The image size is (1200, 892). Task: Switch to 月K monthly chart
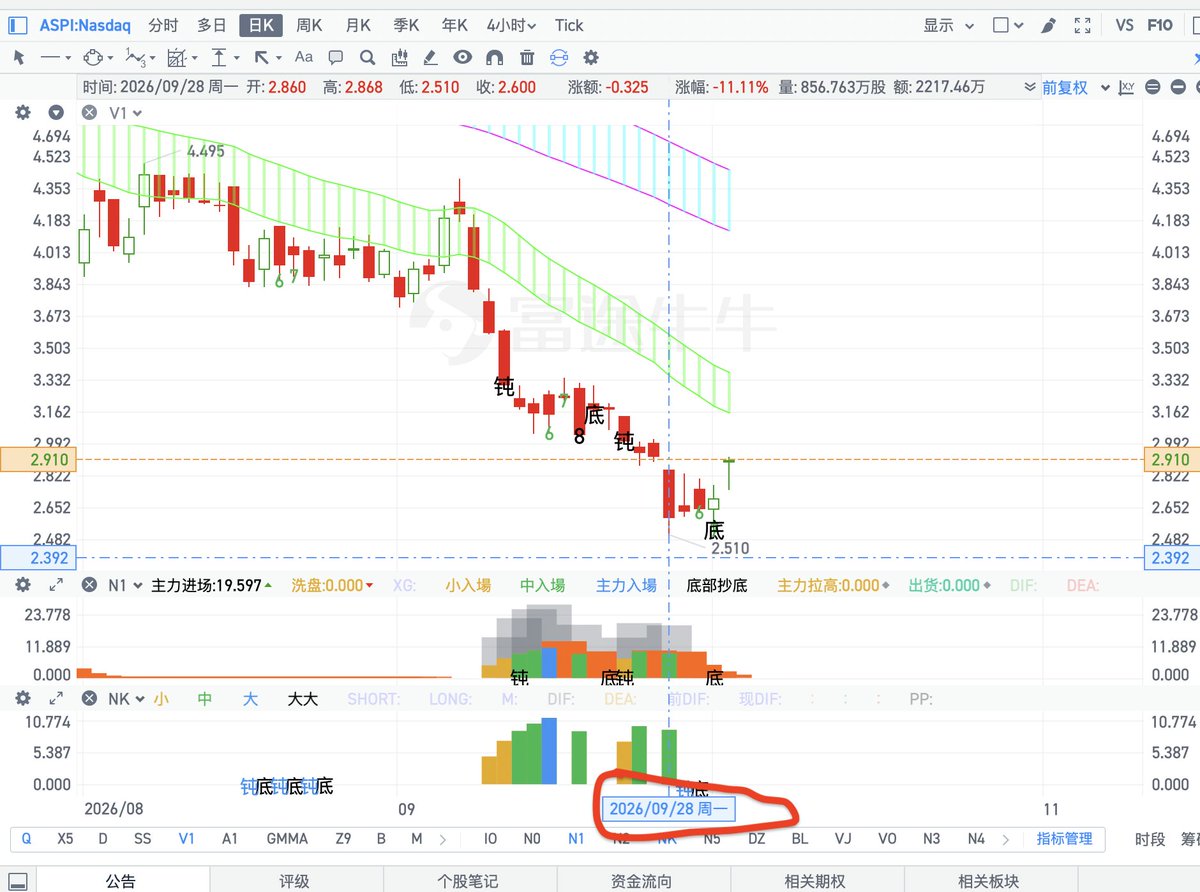tap(358, 25)
